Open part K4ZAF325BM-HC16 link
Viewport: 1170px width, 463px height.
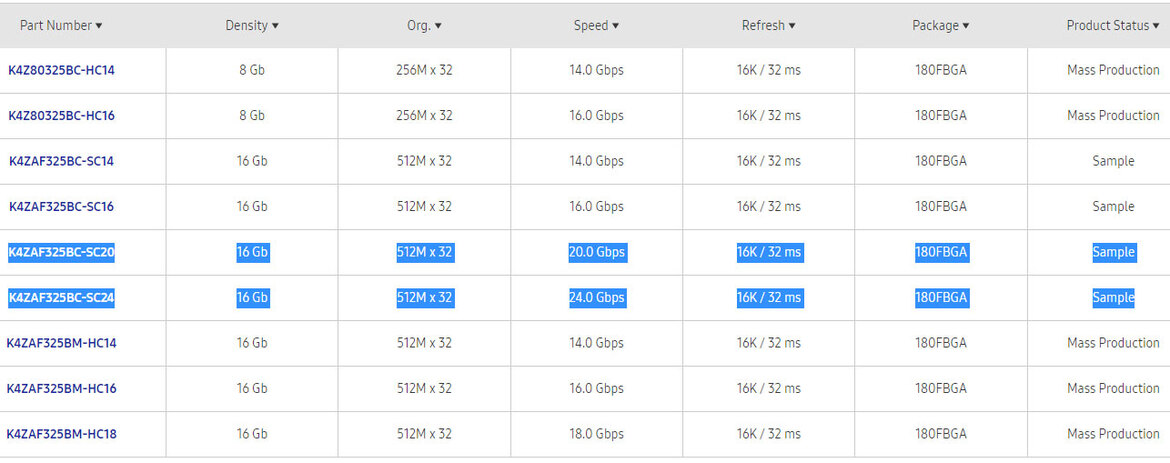[61, 389]
